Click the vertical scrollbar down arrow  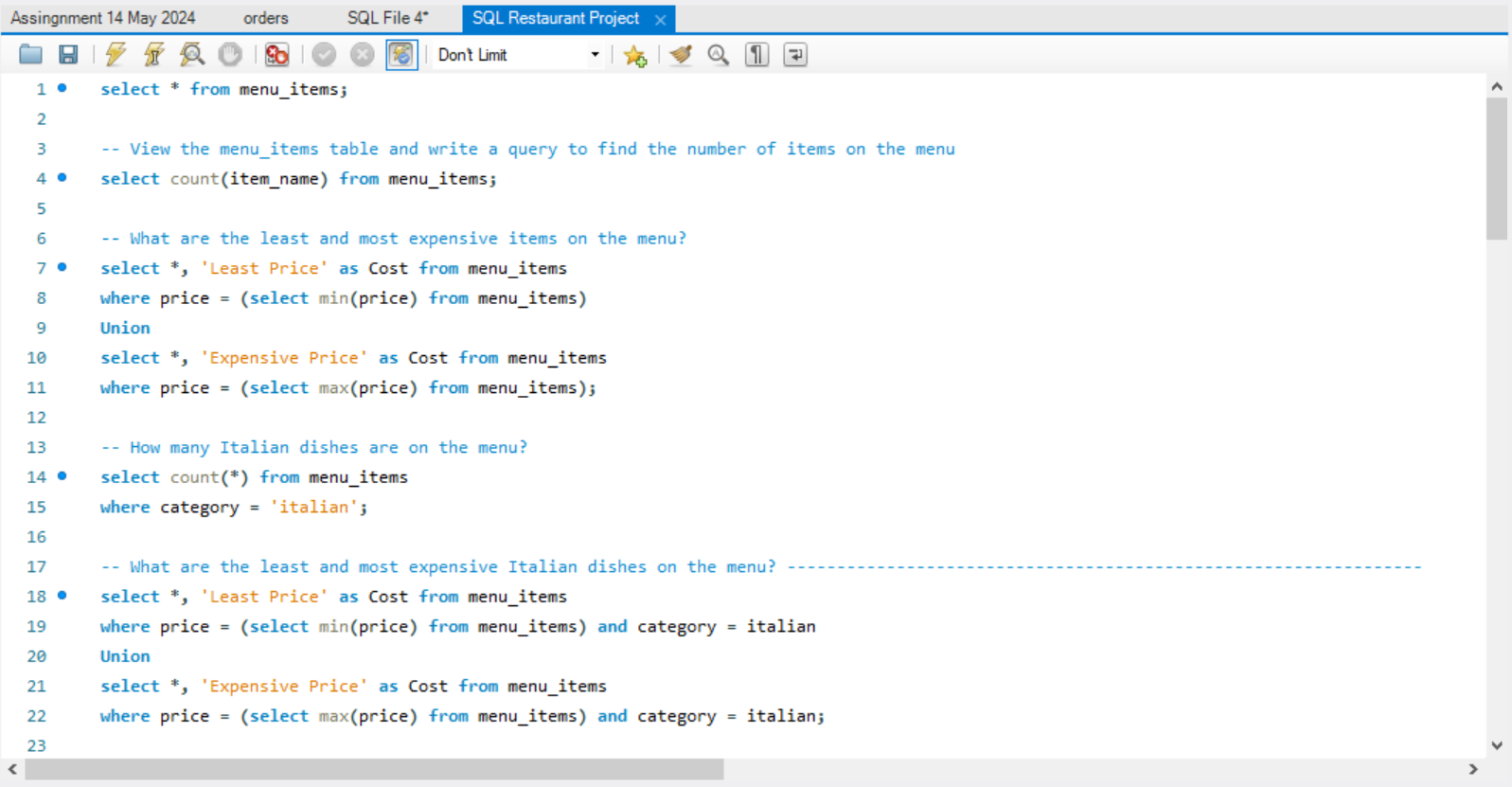point(1497,745)
